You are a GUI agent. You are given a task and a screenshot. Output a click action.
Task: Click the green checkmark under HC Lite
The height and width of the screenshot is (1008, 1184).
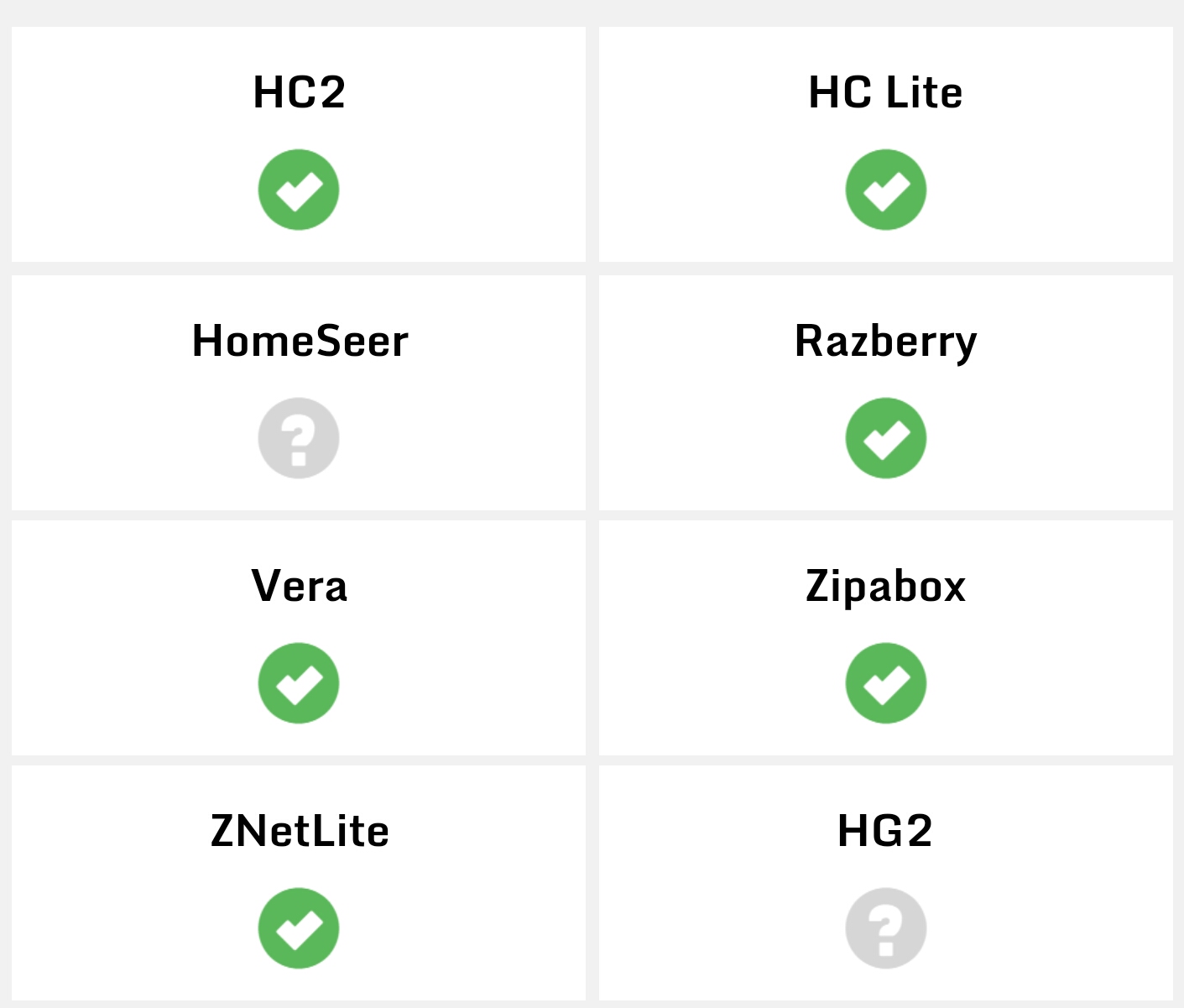coord(886,190)
